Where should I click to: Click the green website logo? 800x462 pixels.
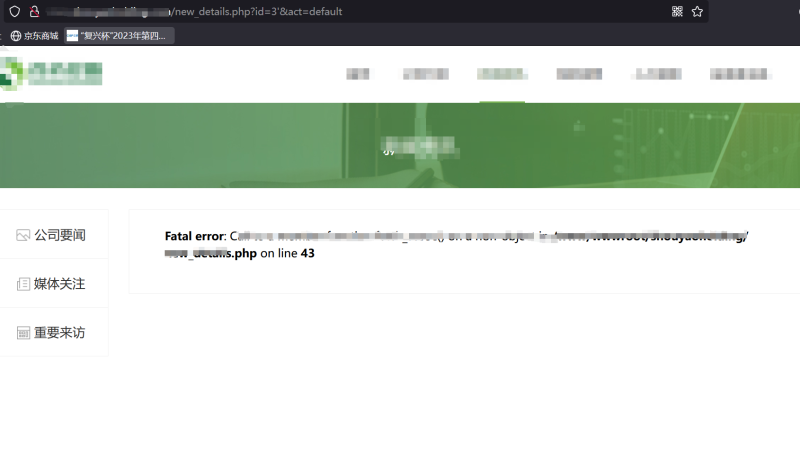point(52,73)
